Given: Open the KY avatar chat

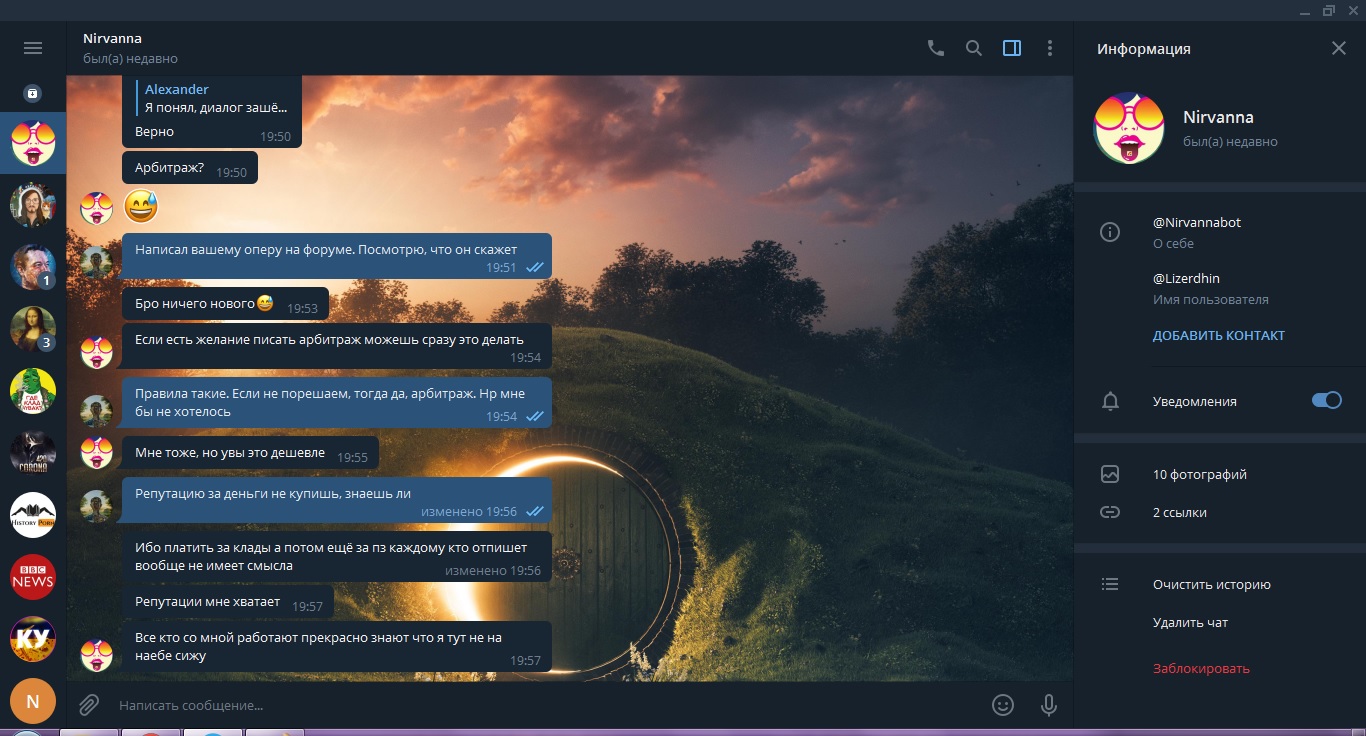Looking at the screenshot, I should click(x=33, y=639).
